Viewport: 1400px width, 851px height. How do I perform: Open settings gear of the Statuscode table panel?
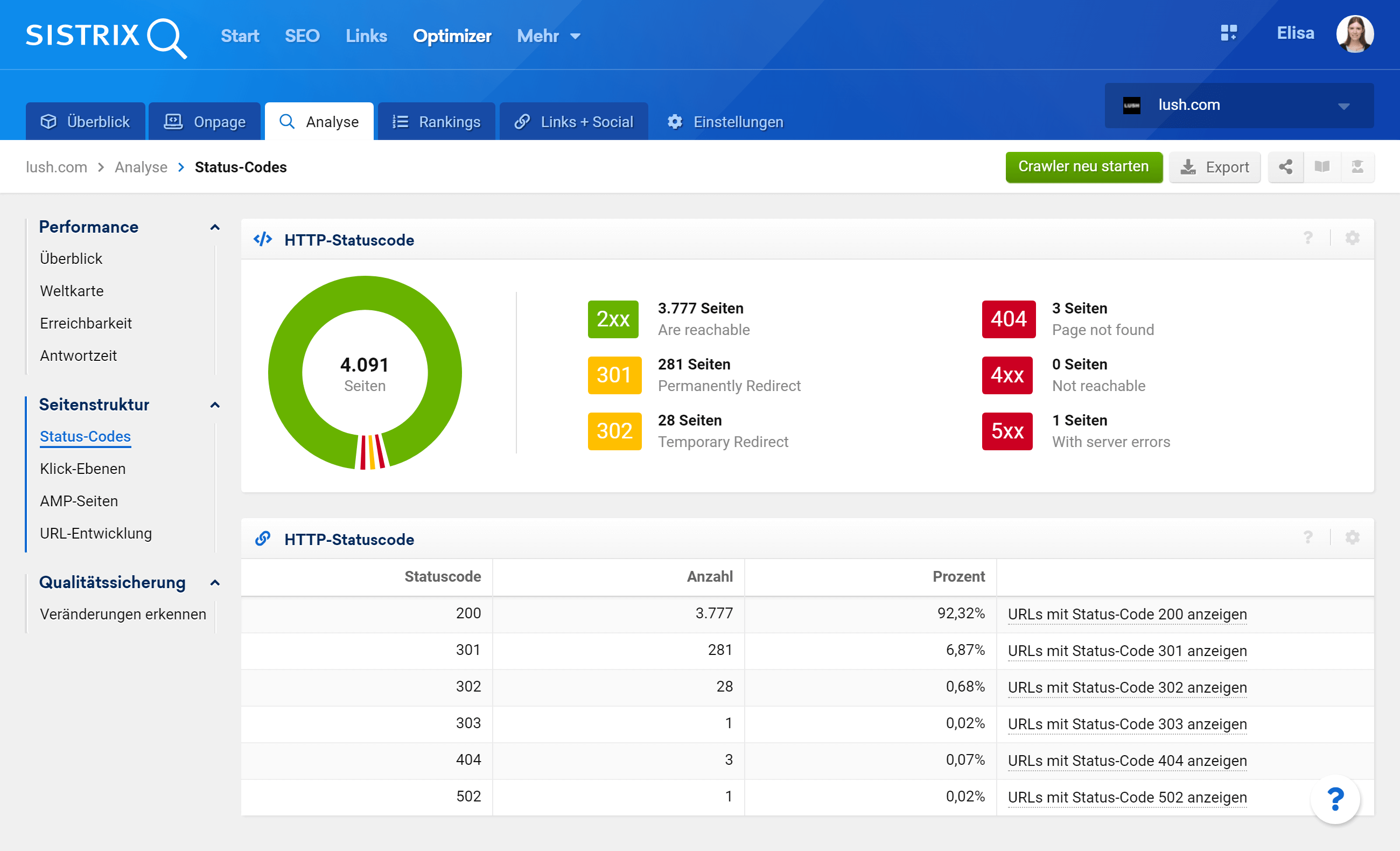point(1352,538)
